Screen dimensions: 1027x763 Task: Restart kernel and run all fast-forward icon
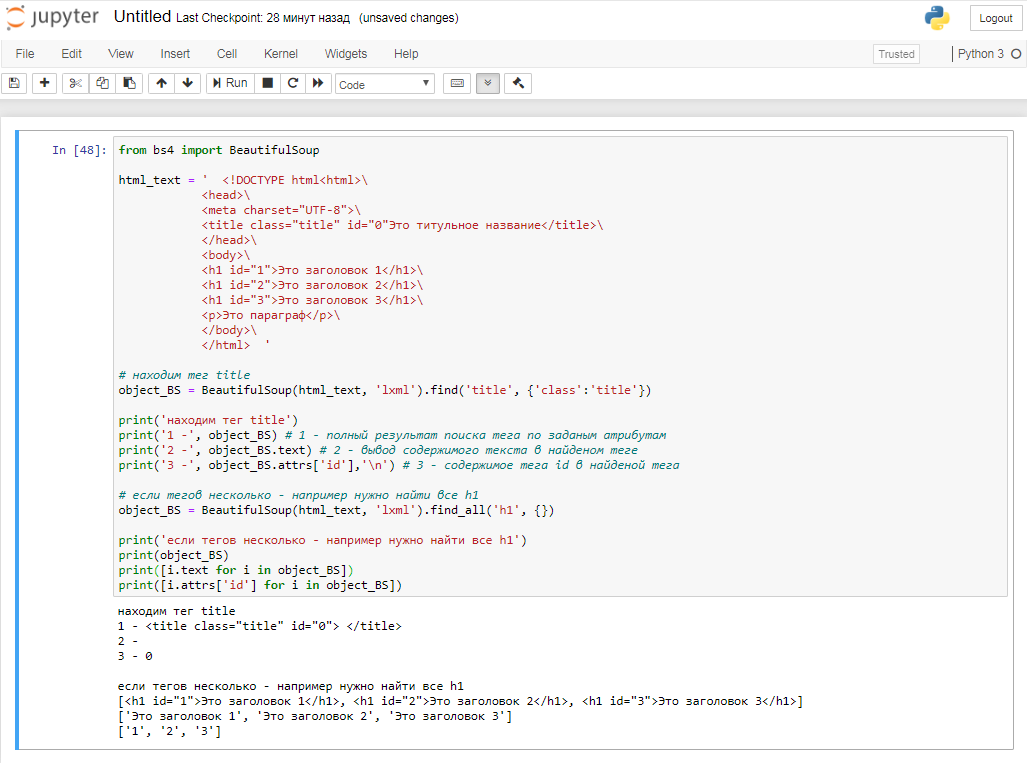tap(318, 83)
